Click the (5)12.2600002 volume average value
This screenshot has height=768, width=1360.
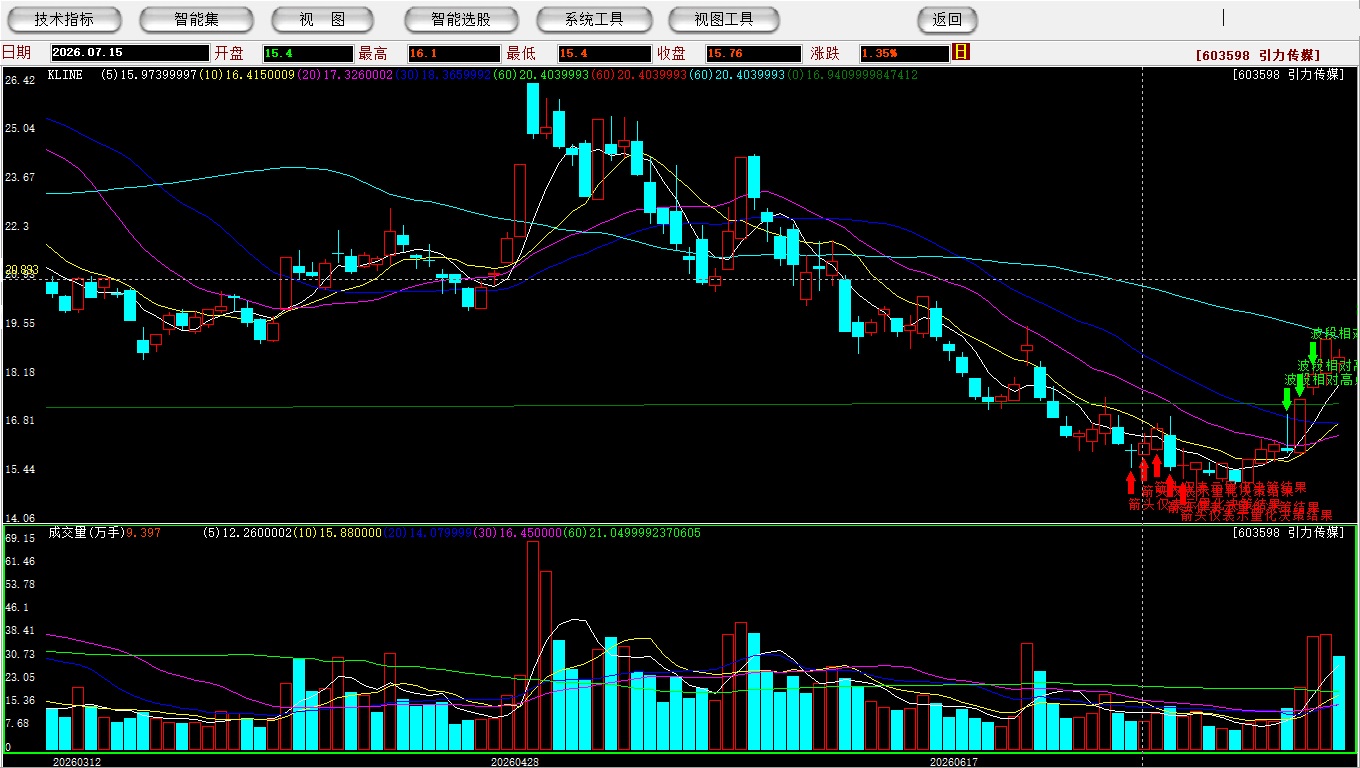click(250, 533)
